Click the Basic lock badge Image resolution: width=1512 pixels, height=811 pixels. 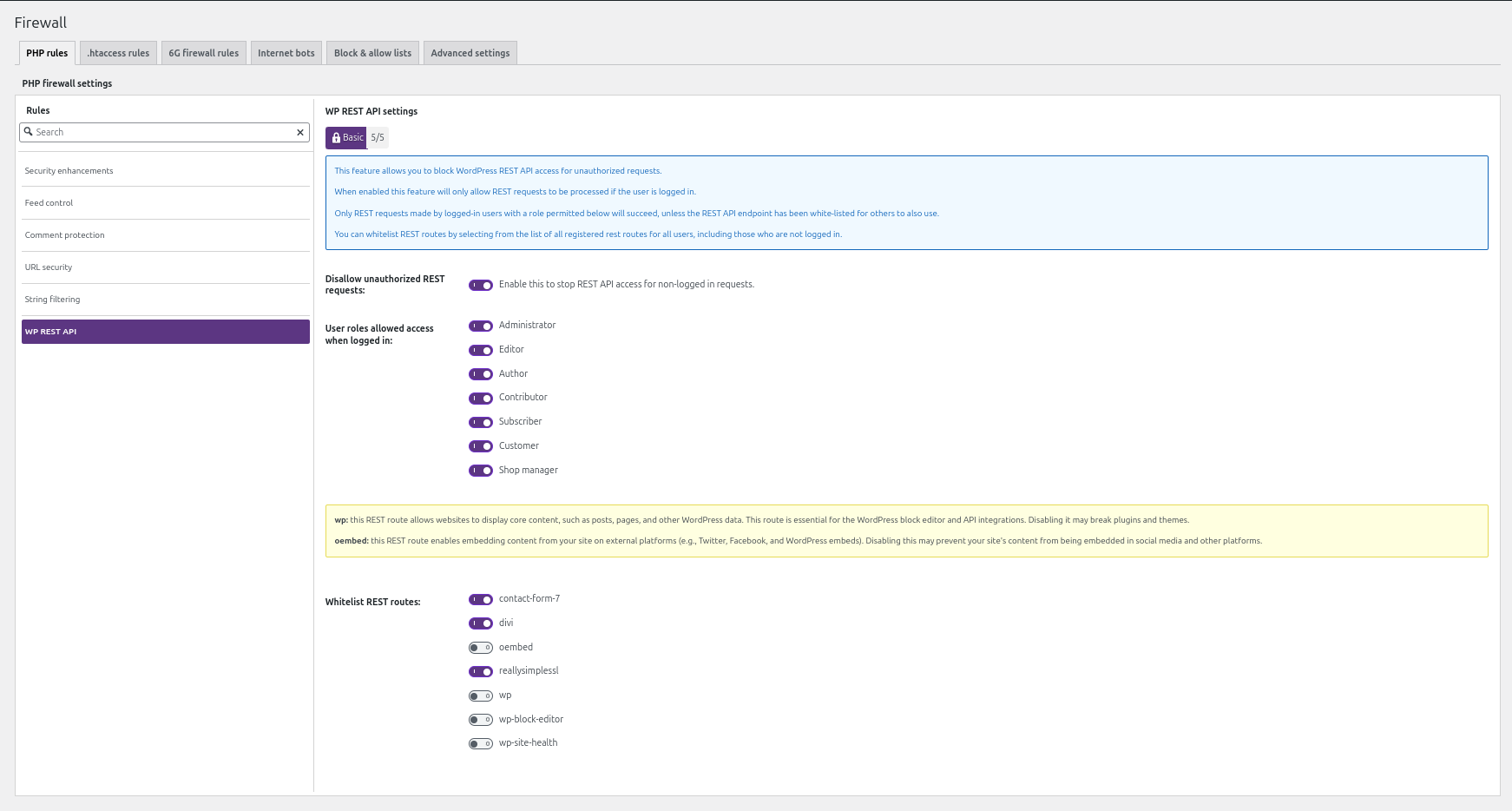pyautogui.click(x=346, y=138)
